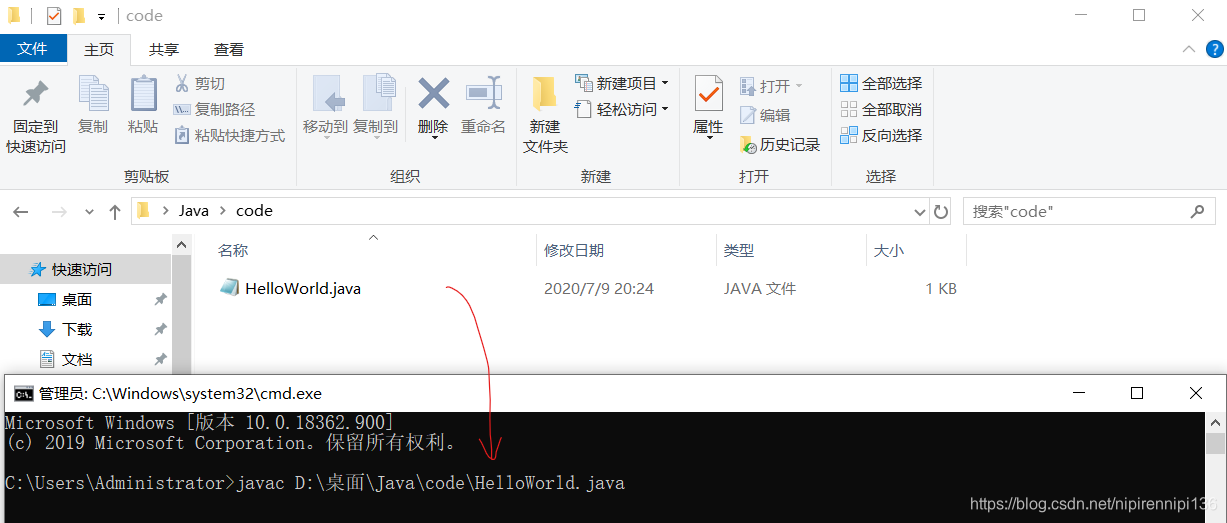Choose Paste shortcut command
This screenshot has height=523, width=1227.
pyautogui.click(x=230, y=136)
